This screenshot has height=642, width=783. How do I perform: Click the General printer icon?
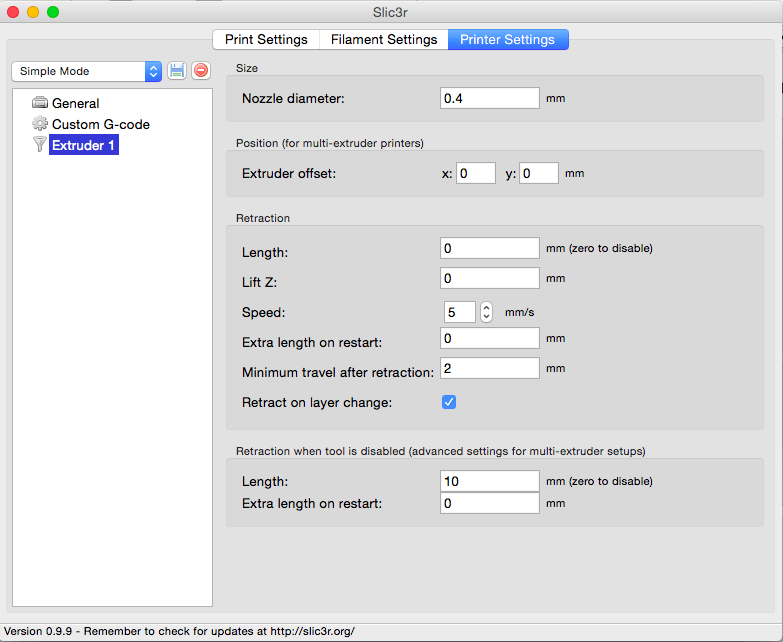click(x=40, y=103)
